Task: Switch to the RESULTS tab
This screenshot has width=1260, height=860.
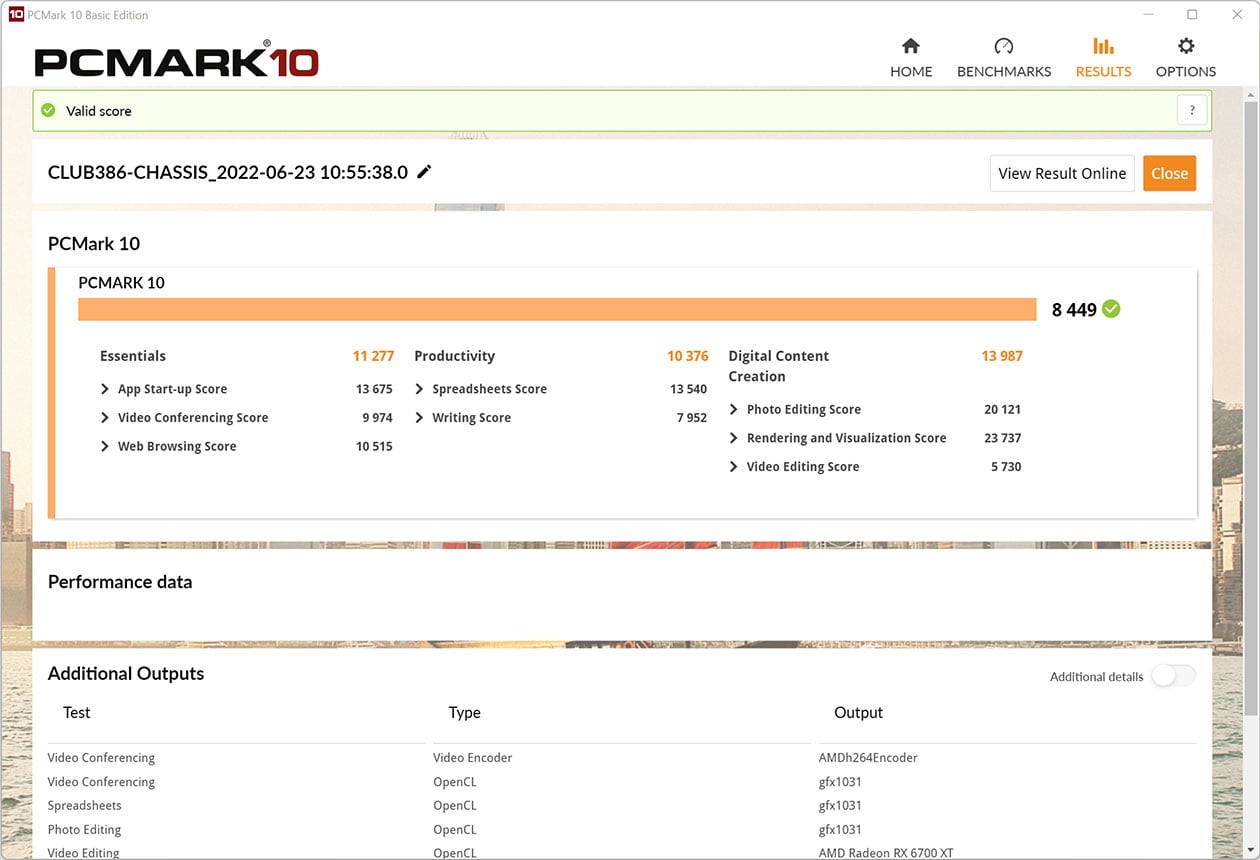Action: click(x=1102, y=58)
